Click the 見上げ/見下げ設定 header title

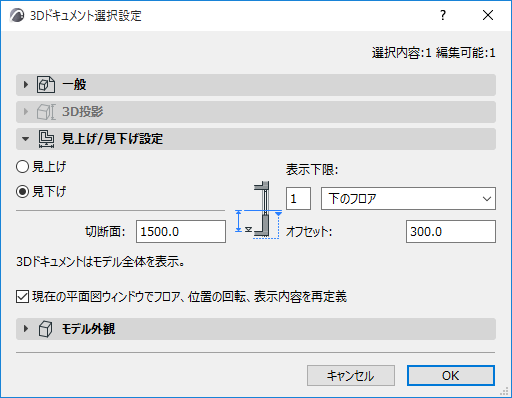(113, 139)
